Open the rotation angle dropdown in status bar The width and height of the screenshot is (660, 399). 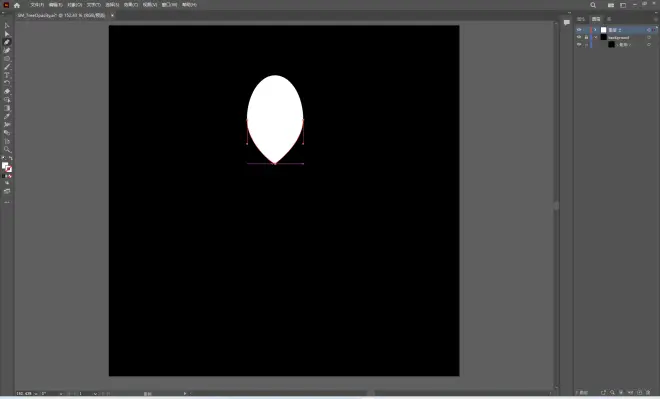61,394
